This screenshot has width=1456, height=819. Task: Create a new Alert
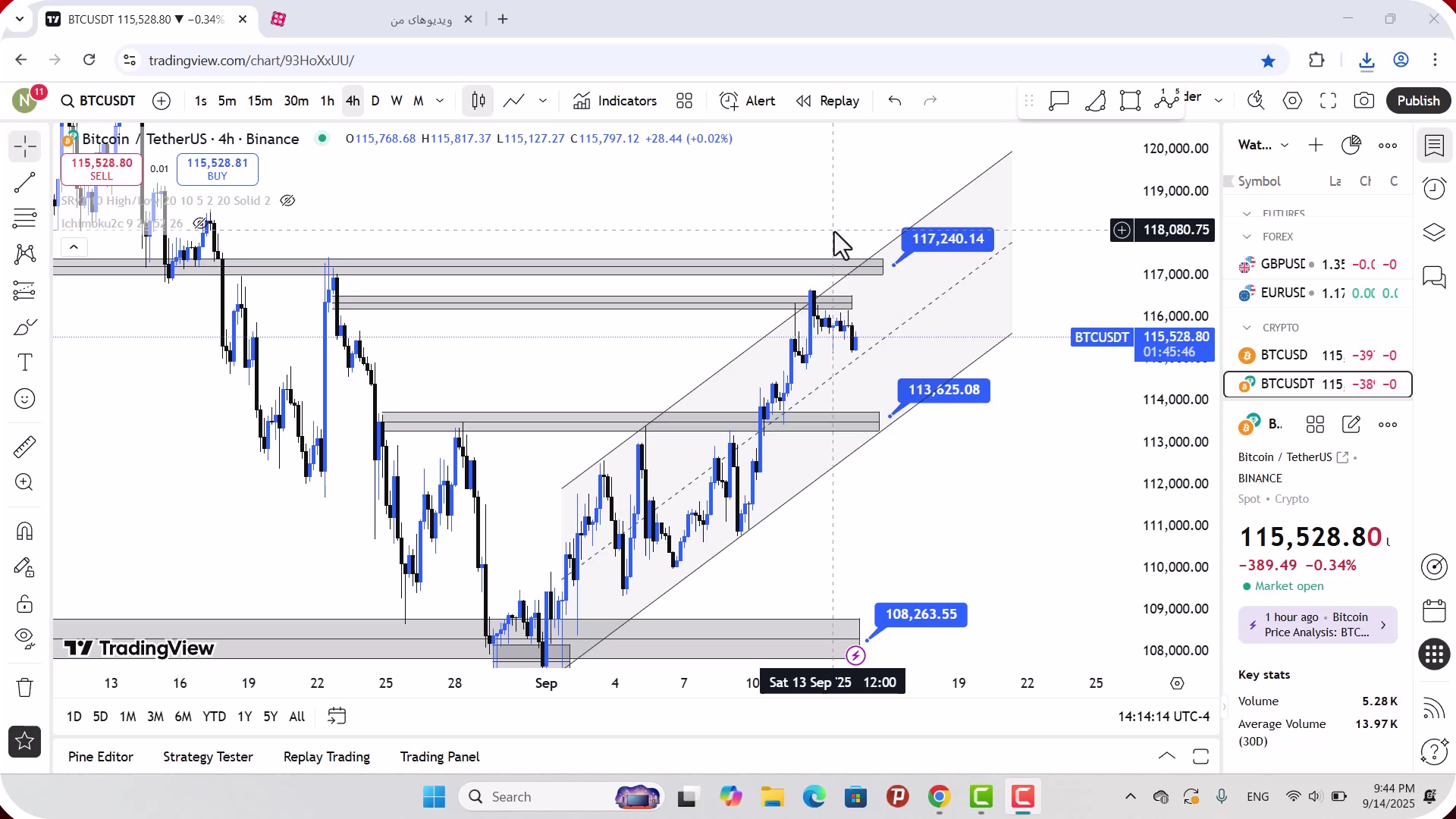(x=748, y=101)
